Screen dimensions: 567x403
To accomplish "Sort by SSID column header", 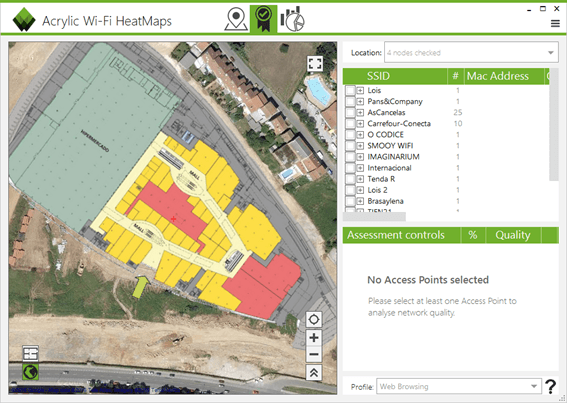I will [x=395, y=76].
